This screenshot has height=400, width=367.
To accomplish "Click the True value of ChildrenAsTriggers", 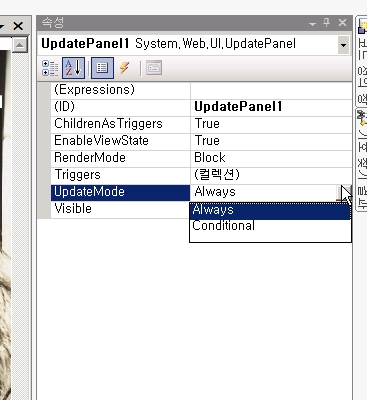I will 207,124.
